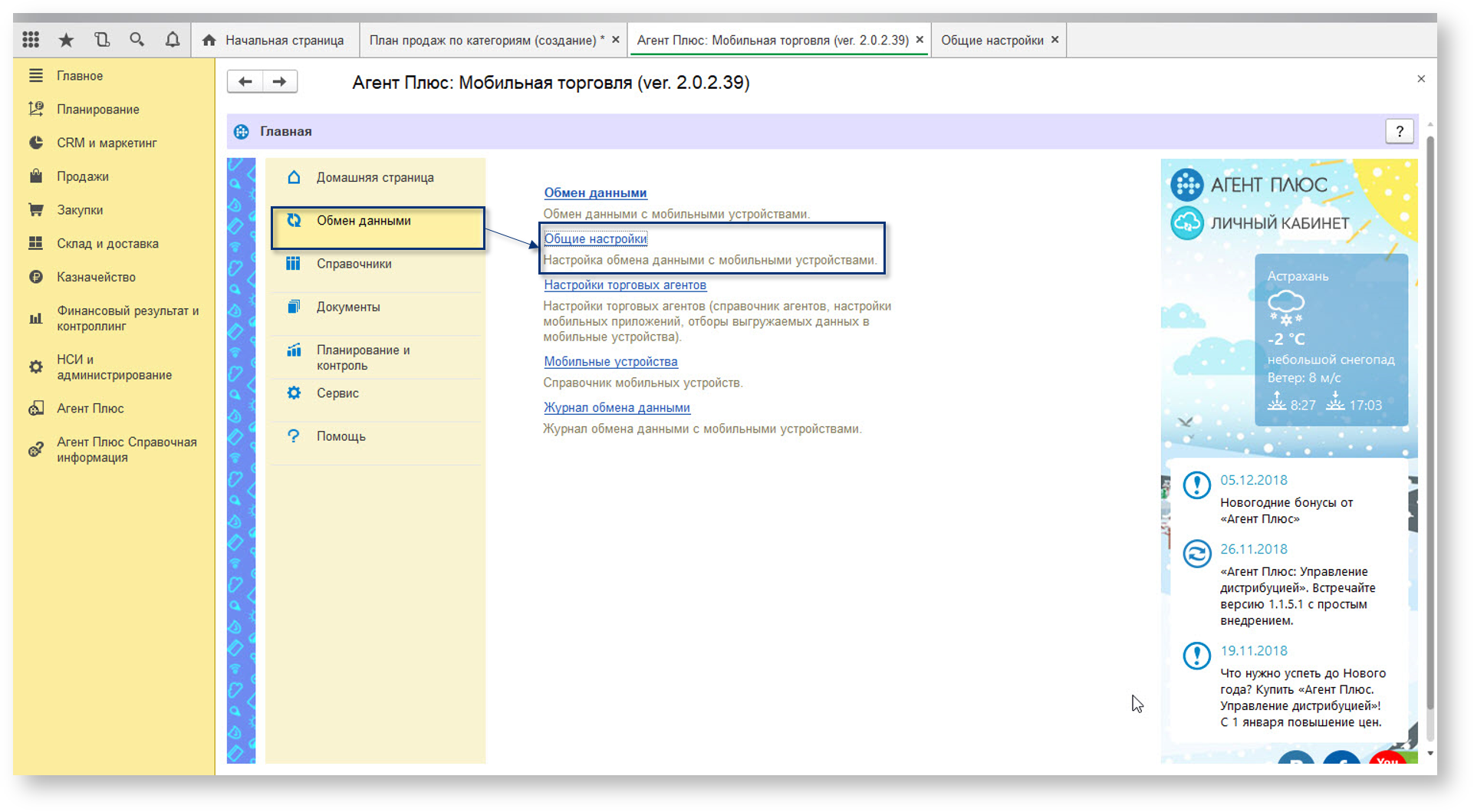Open notifications bell icon
The height and width of the screenshot is (812, 1474).
pyautogui.click(x=173, y=40)
